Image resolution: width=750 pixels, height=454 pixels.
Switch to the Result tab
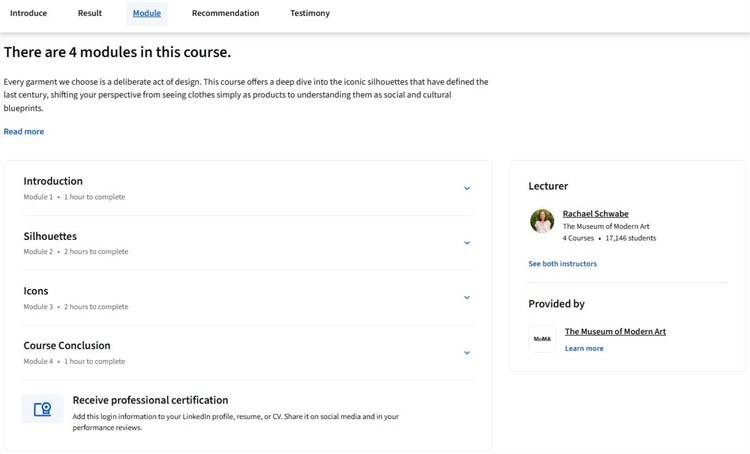point(90,13)
